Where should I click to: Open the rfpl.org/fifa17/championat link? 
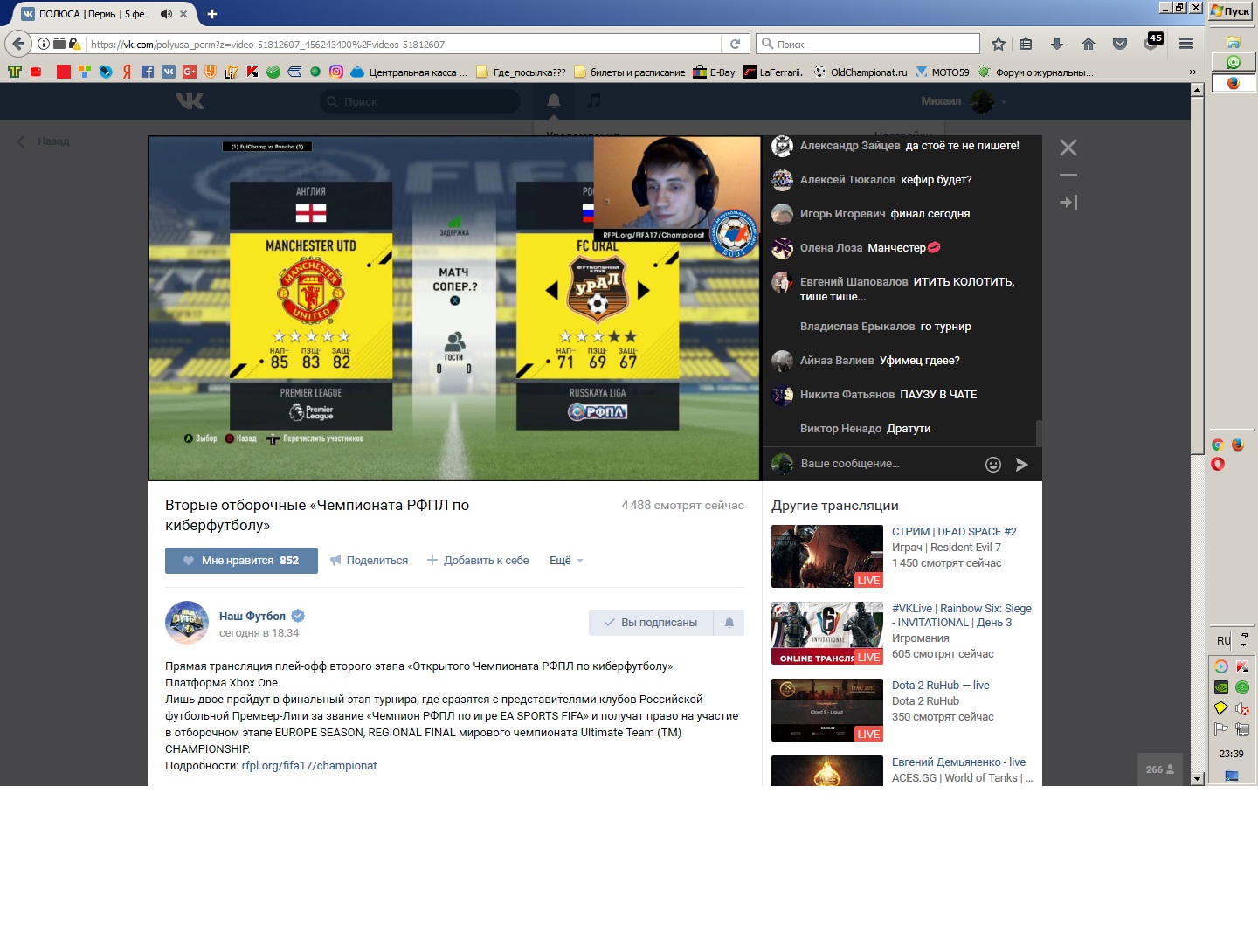pos(309,766)
